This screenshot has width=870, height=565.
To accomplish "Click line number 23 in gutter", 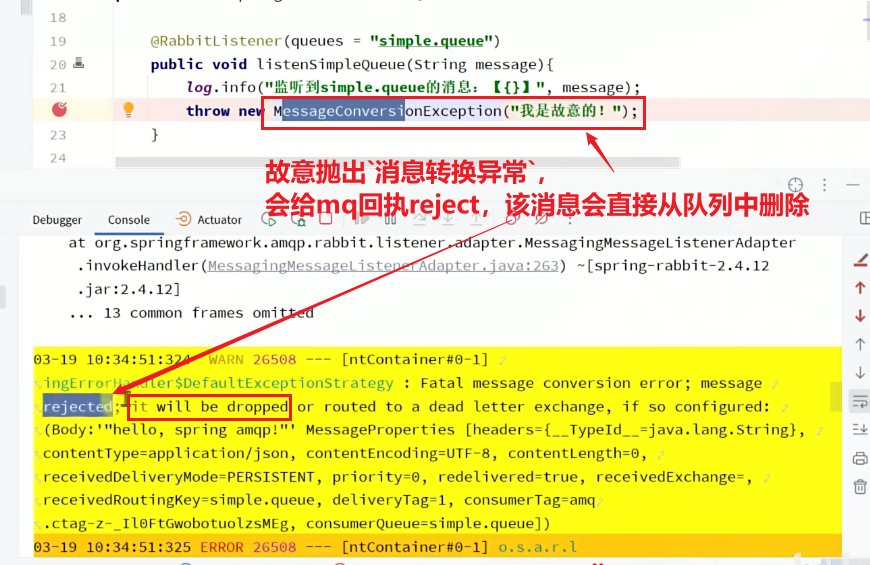I will [58, 135].
